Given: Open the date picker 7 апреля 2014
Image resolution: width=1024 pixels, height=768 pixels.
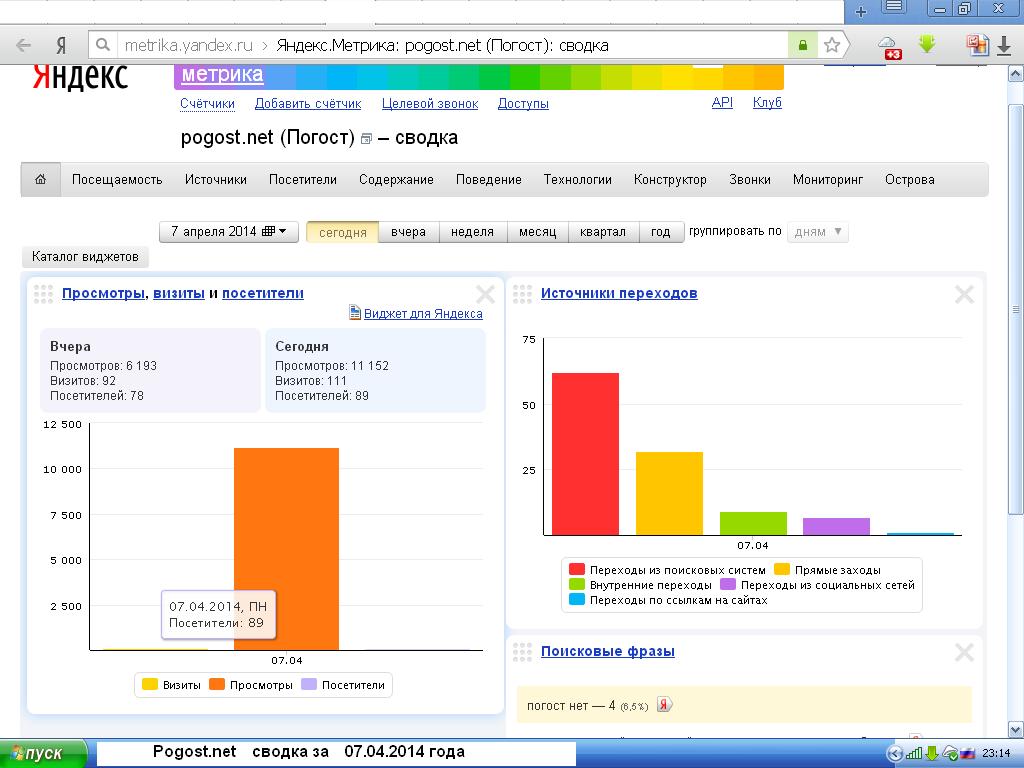Looking at the screenshot, I should 229,231.
